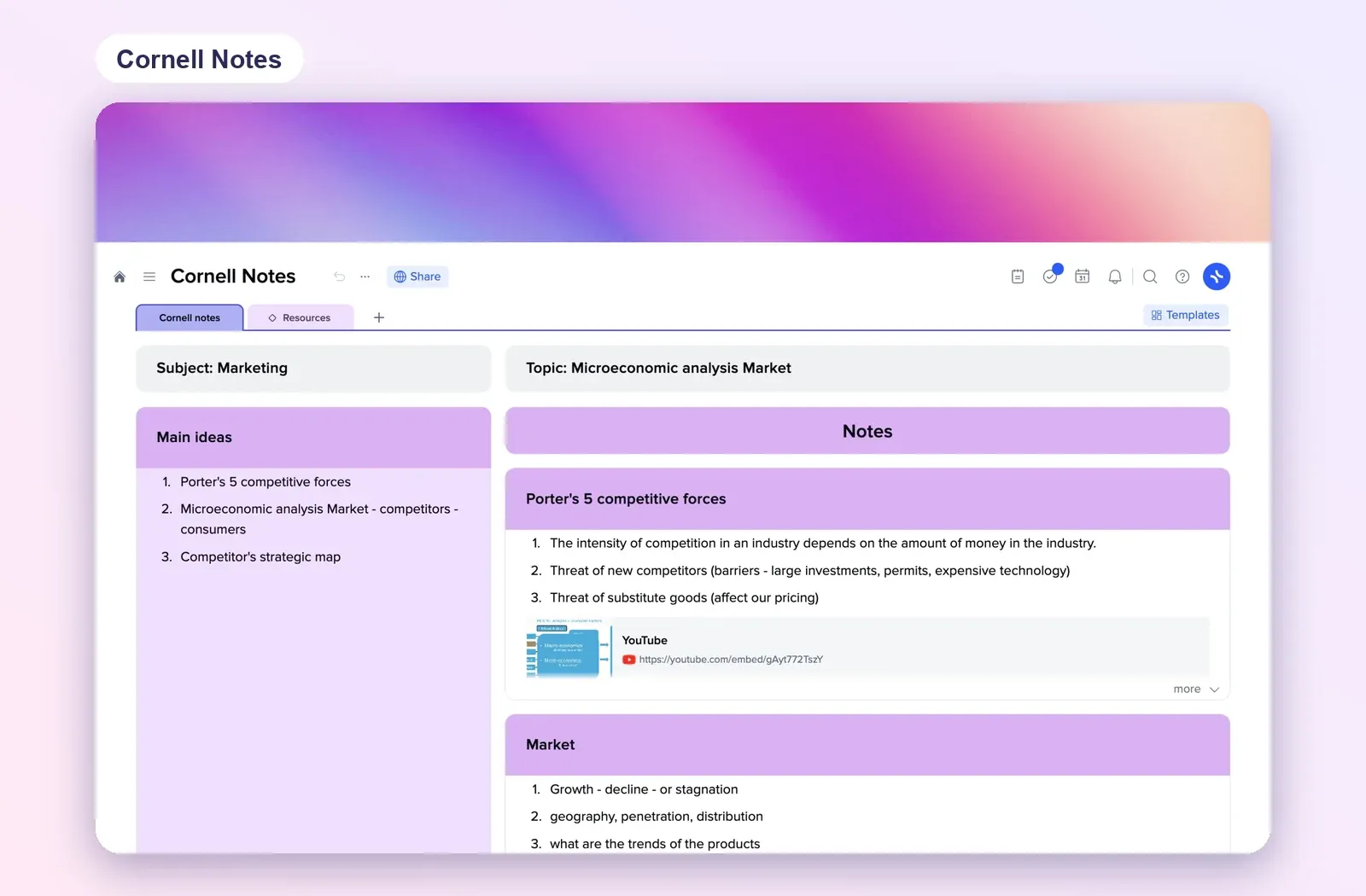Go to home via house icon

click(x=120, y=276)
